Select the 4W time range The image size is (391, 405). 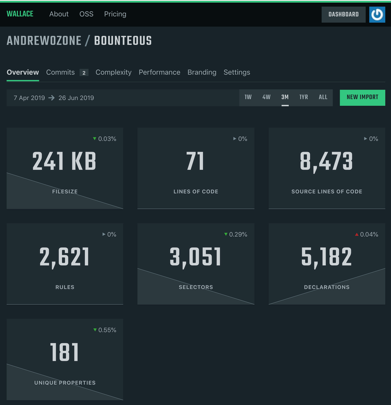point(266,97)
